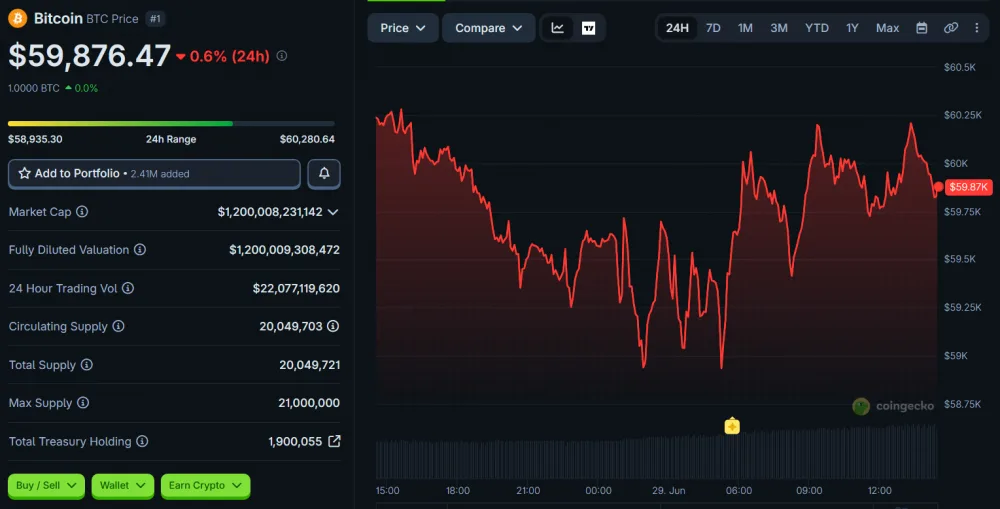This screenshot has height=509, width=1000.
Task: Click the $60,280.64 range high value
Action: [307, 139]
